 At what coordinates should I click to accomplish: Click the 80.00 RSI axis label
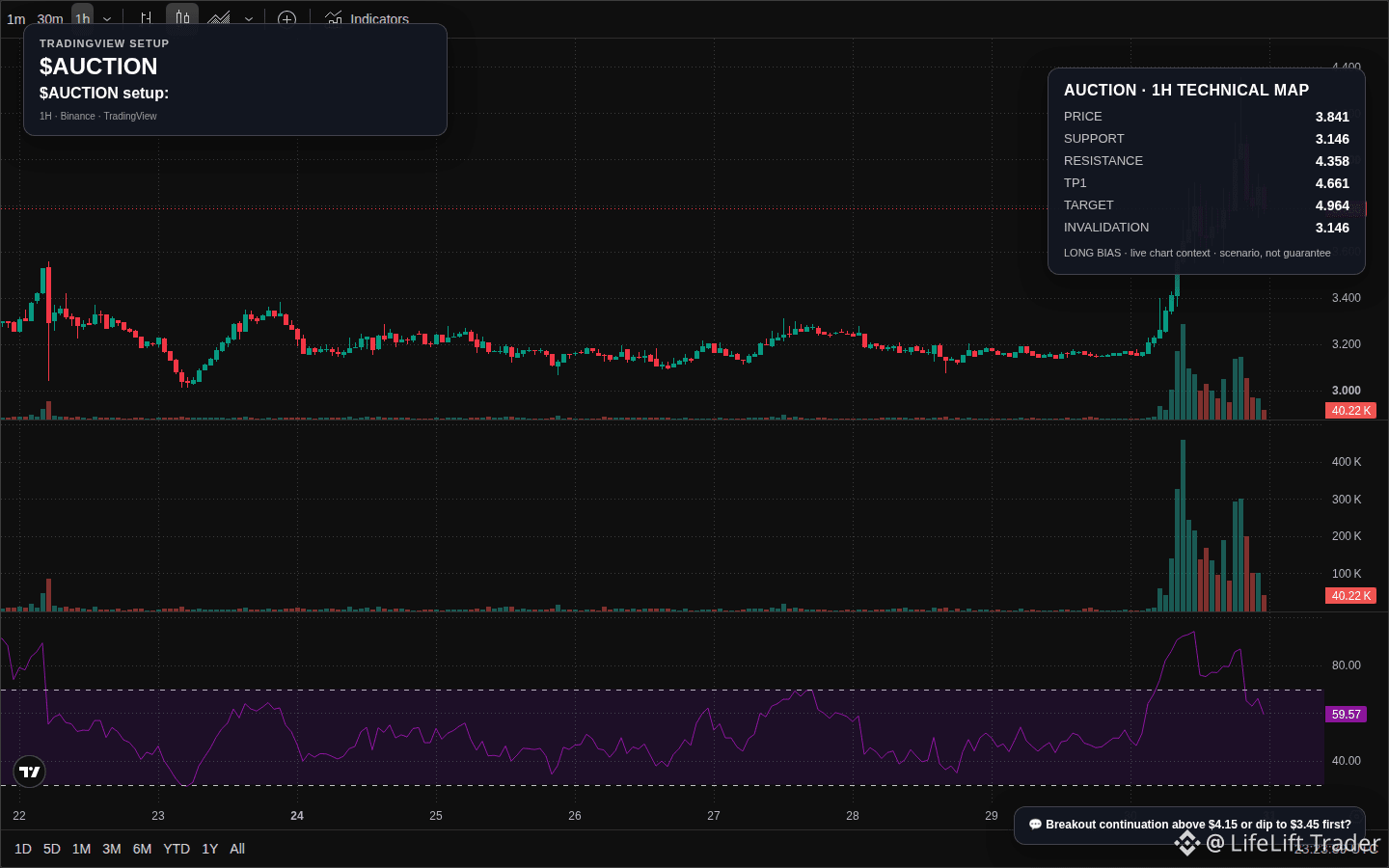point(1347,665)
